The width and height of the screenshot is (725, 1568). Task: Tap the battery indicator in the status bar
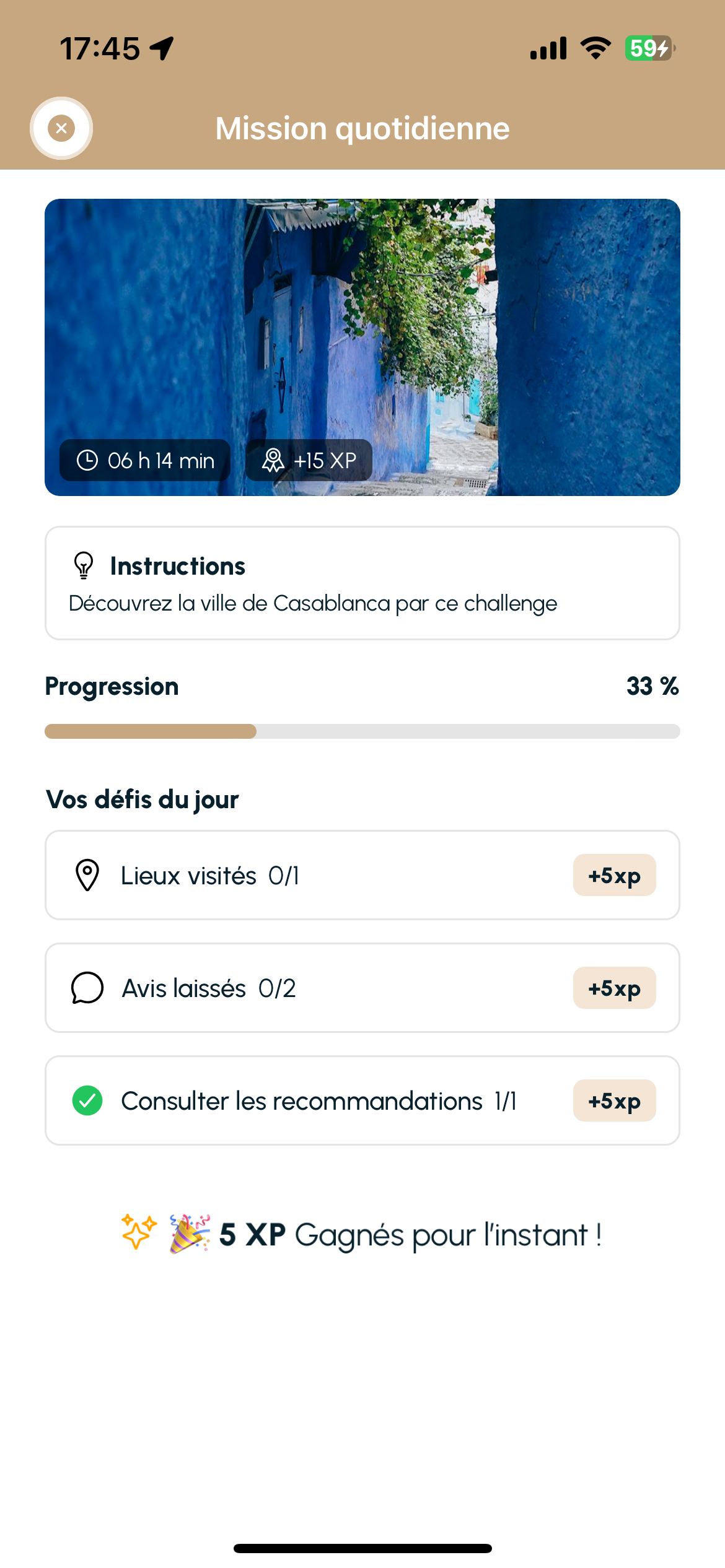pos(649,48)
